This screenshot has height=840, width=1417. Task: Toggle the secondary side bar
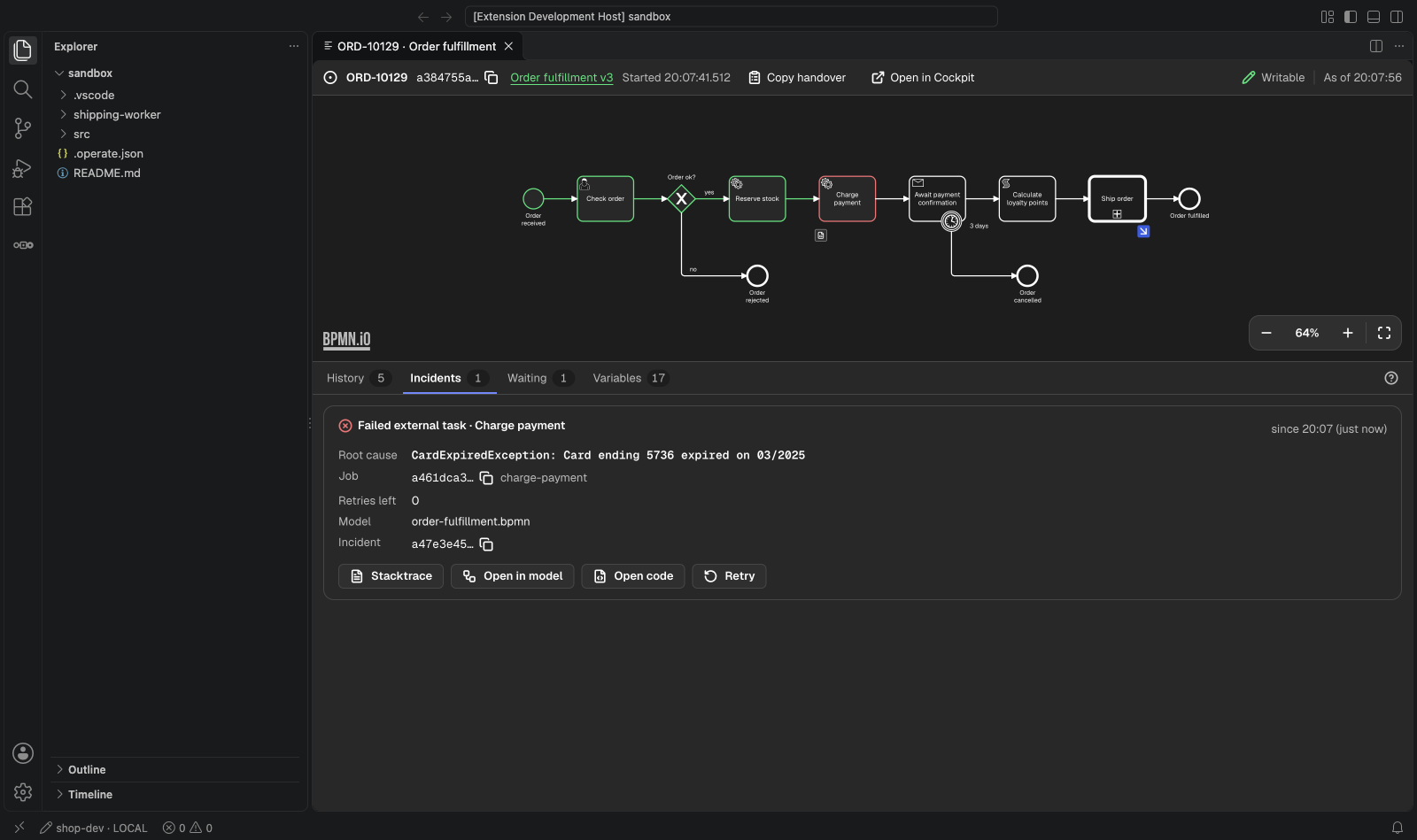[x=1397, y=17]
